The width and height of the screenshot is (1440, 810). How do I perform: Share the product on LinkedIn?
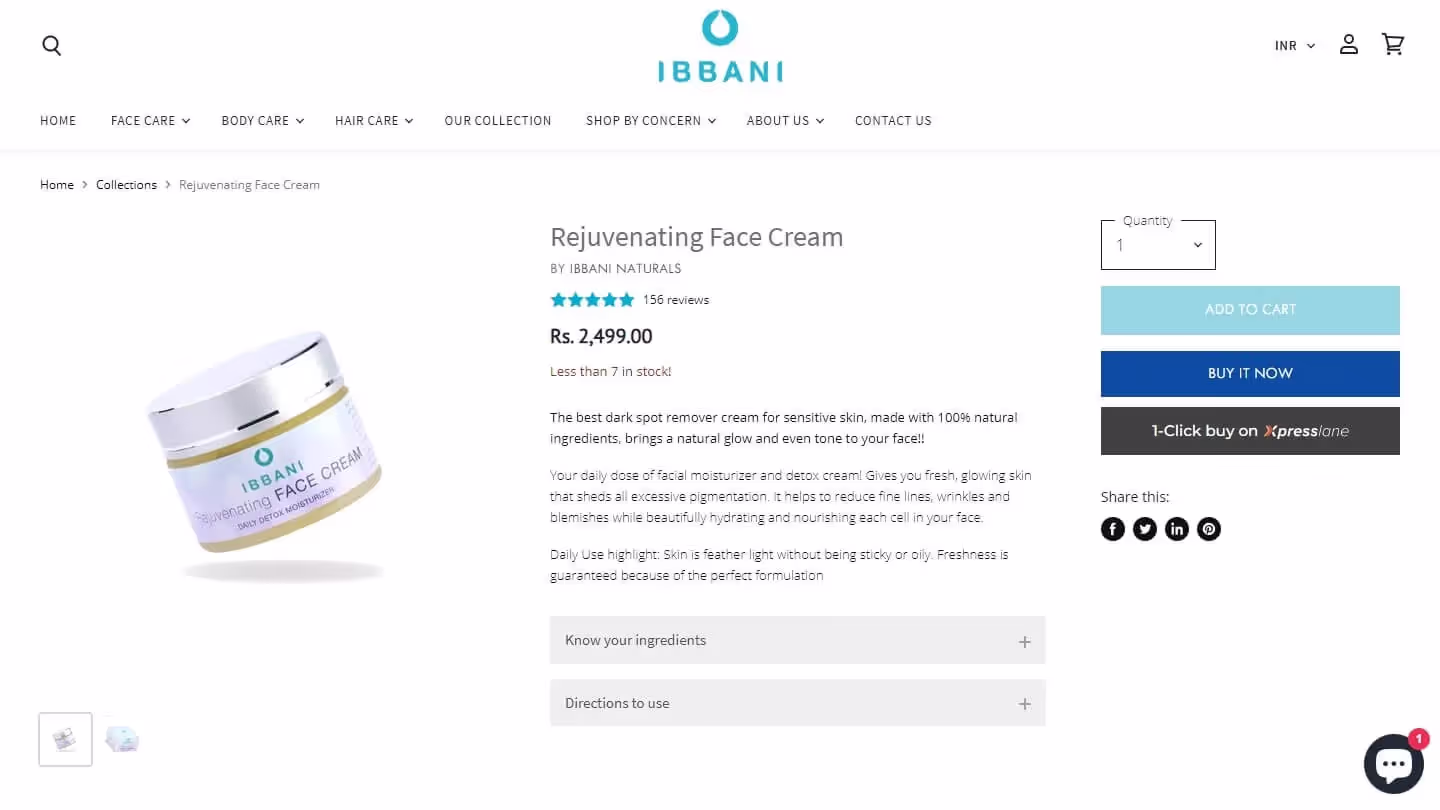tap(1176, 528)
